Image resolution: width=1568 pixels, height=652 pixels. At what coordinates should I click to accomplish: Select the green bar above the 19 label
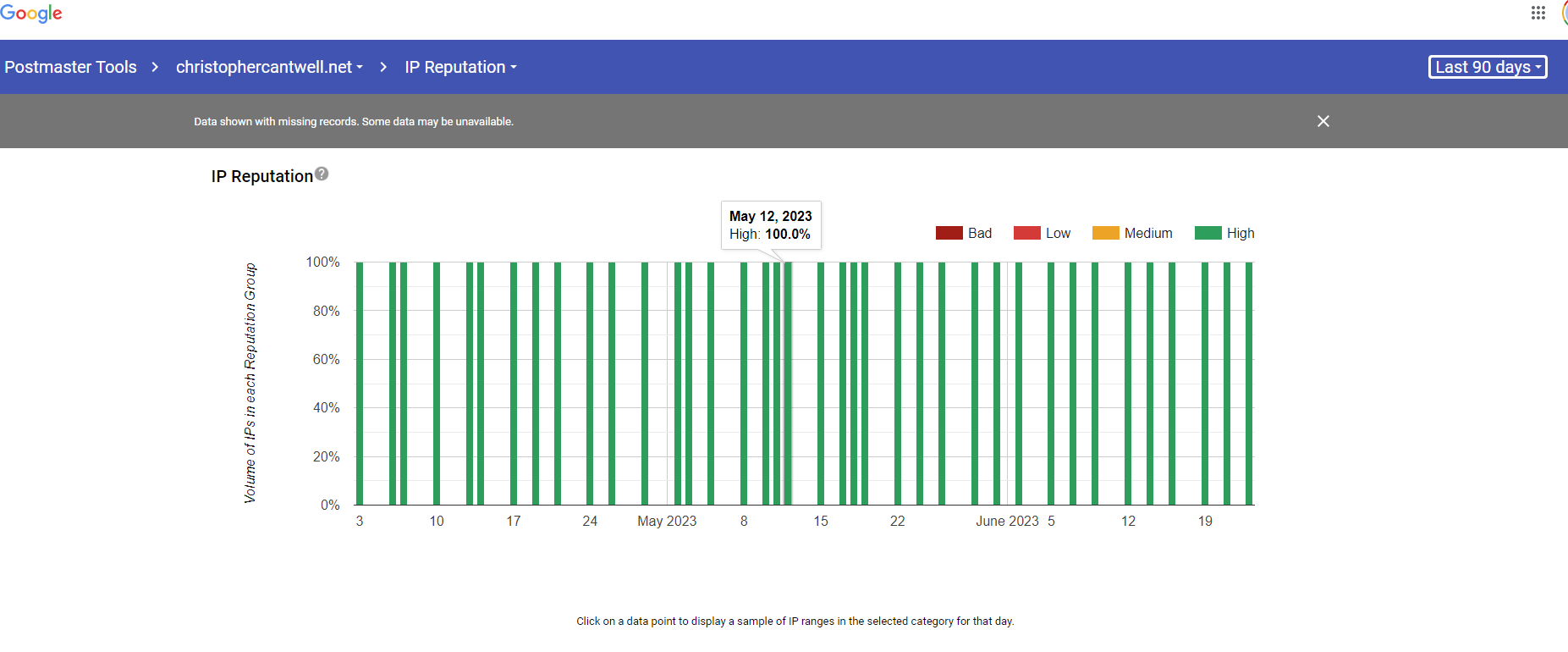1205,384
